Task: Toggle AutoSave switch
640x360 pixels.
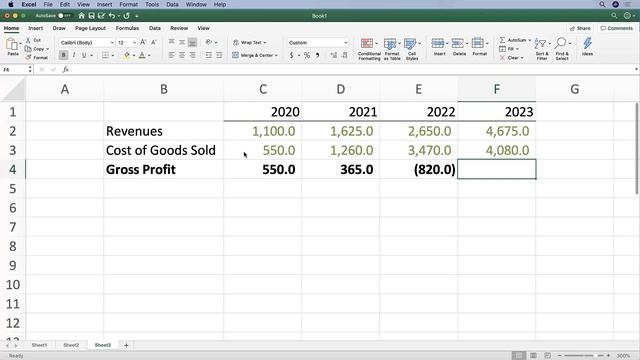Action: coord(64,16)
